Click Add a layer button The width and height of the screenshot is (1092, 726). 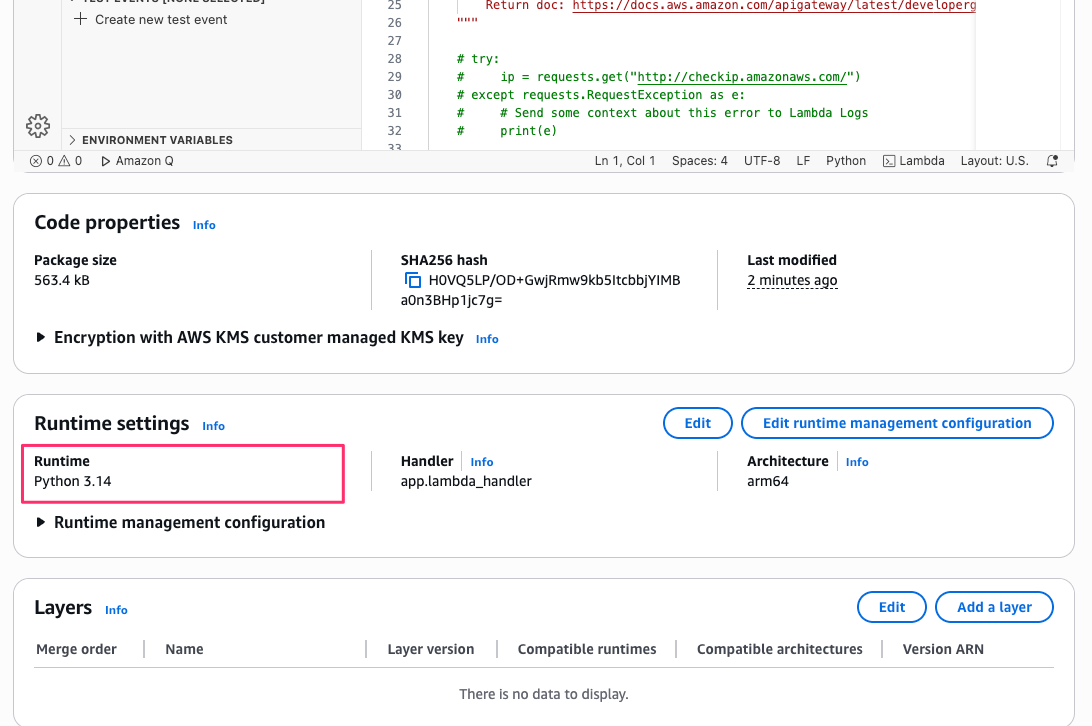pos(993,607)
